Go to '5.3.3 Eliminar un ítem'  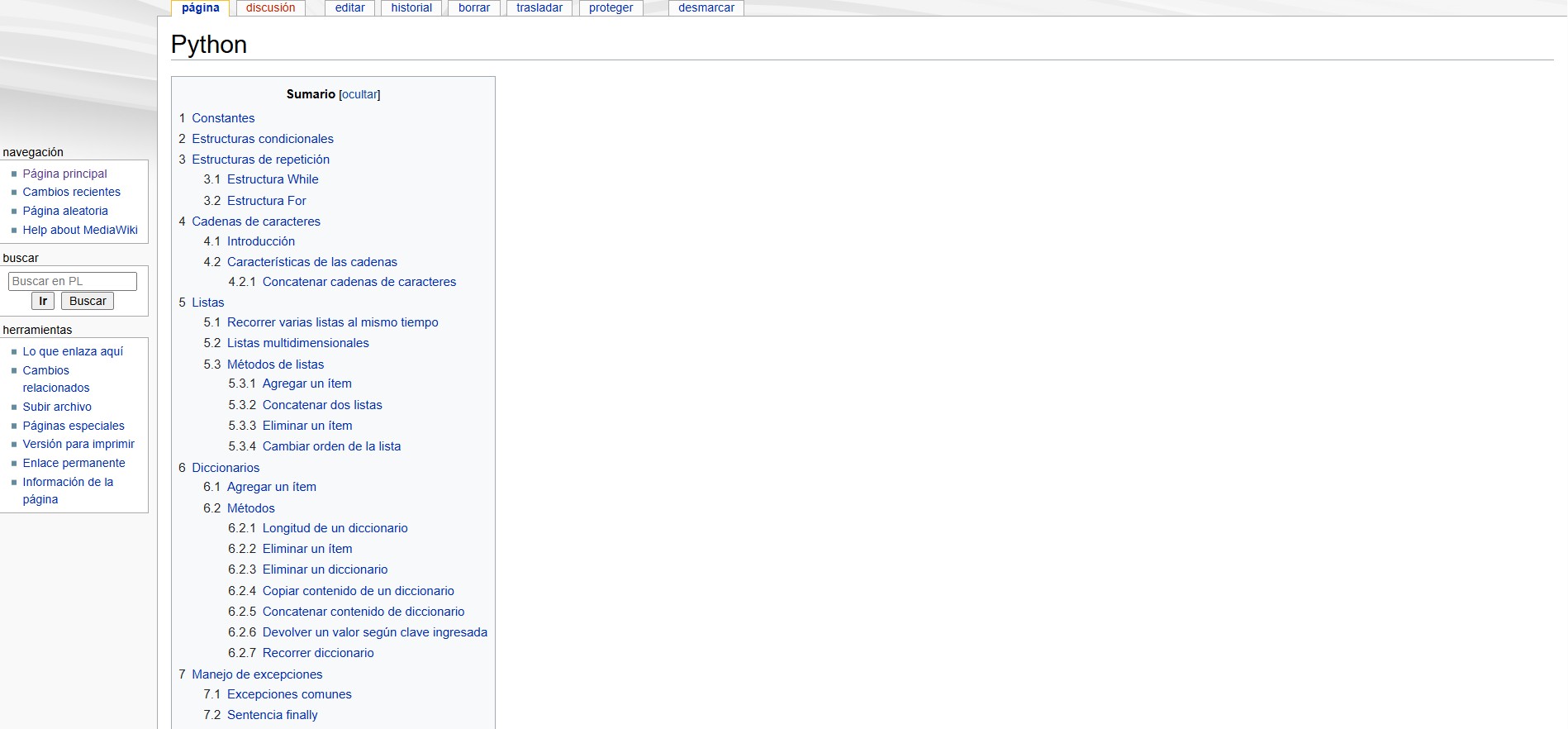(290, 426)
